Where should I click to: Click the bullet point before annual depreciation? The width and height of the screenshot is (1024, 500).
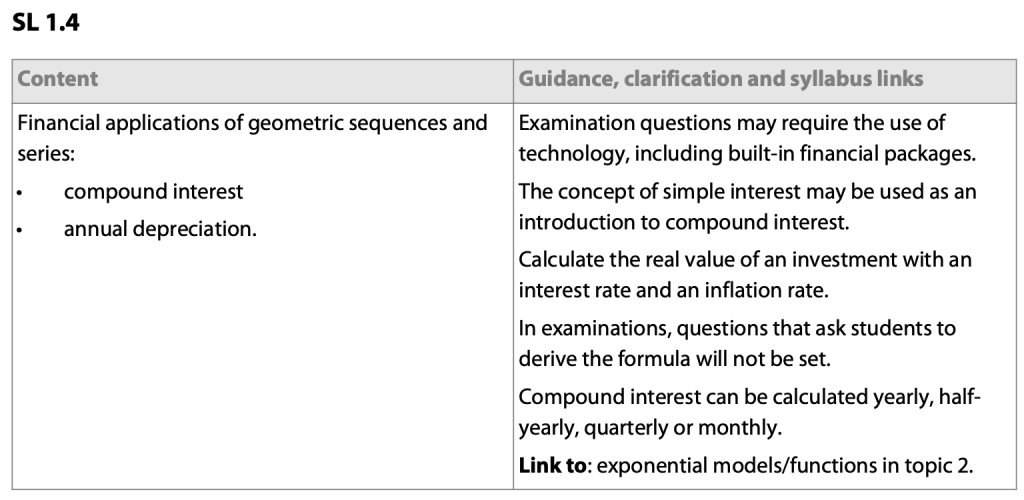click(x=21, y=230)
